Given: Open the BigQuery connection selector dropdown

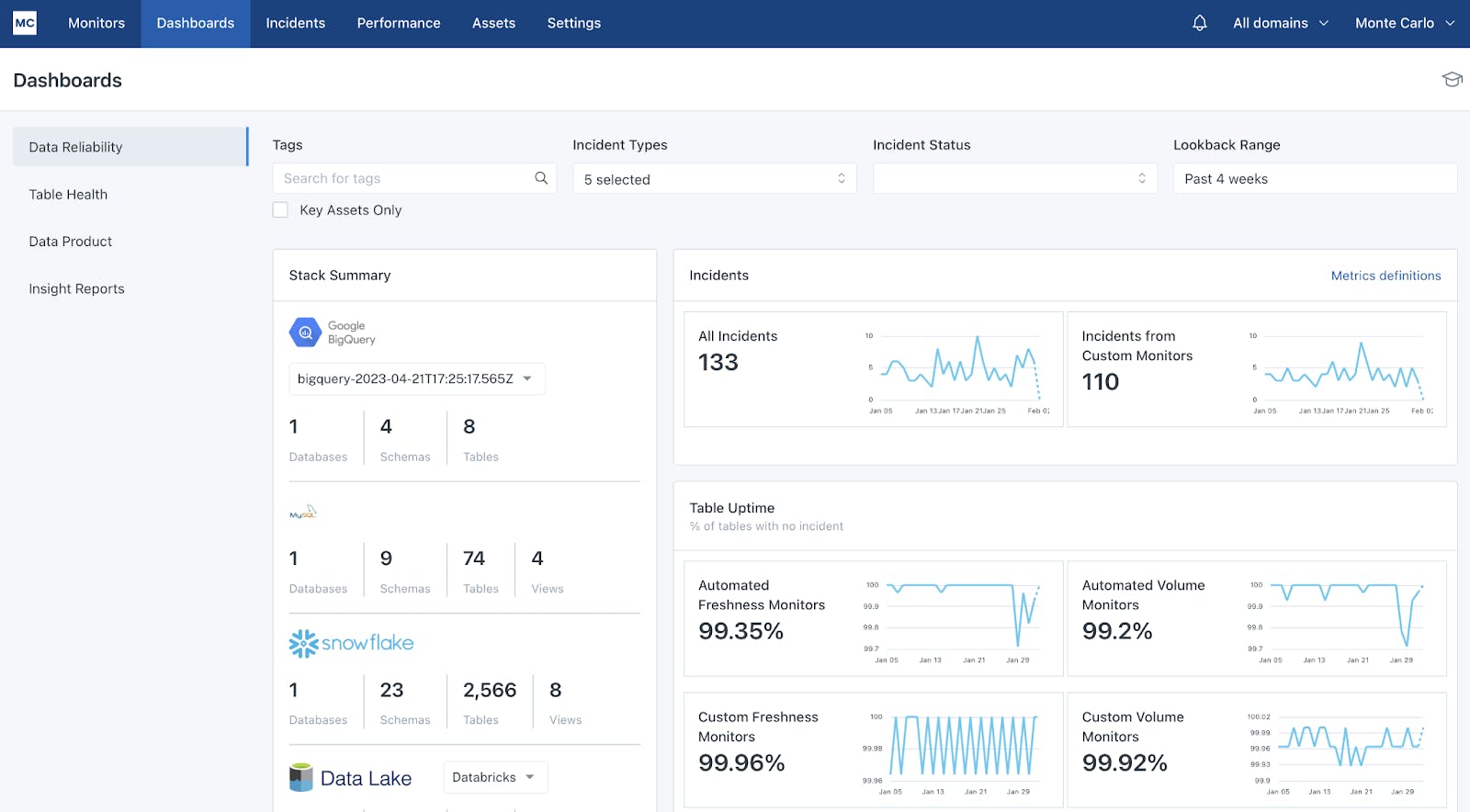Looking at the screenshot, I should coord(416,379).
